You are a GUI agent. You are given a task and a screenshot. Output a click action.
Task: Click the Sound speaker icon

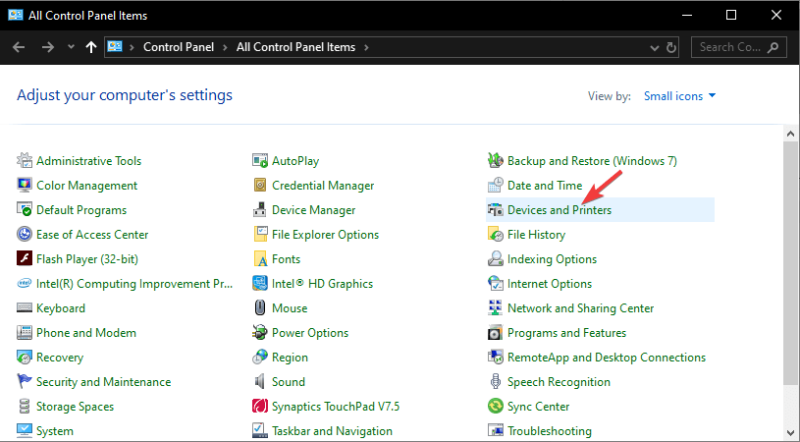(260, 381)
